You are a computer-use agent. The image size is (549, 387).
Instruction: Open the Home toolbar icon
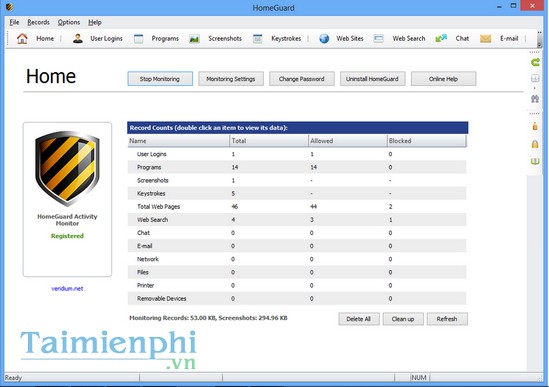[x=22, y=39]
